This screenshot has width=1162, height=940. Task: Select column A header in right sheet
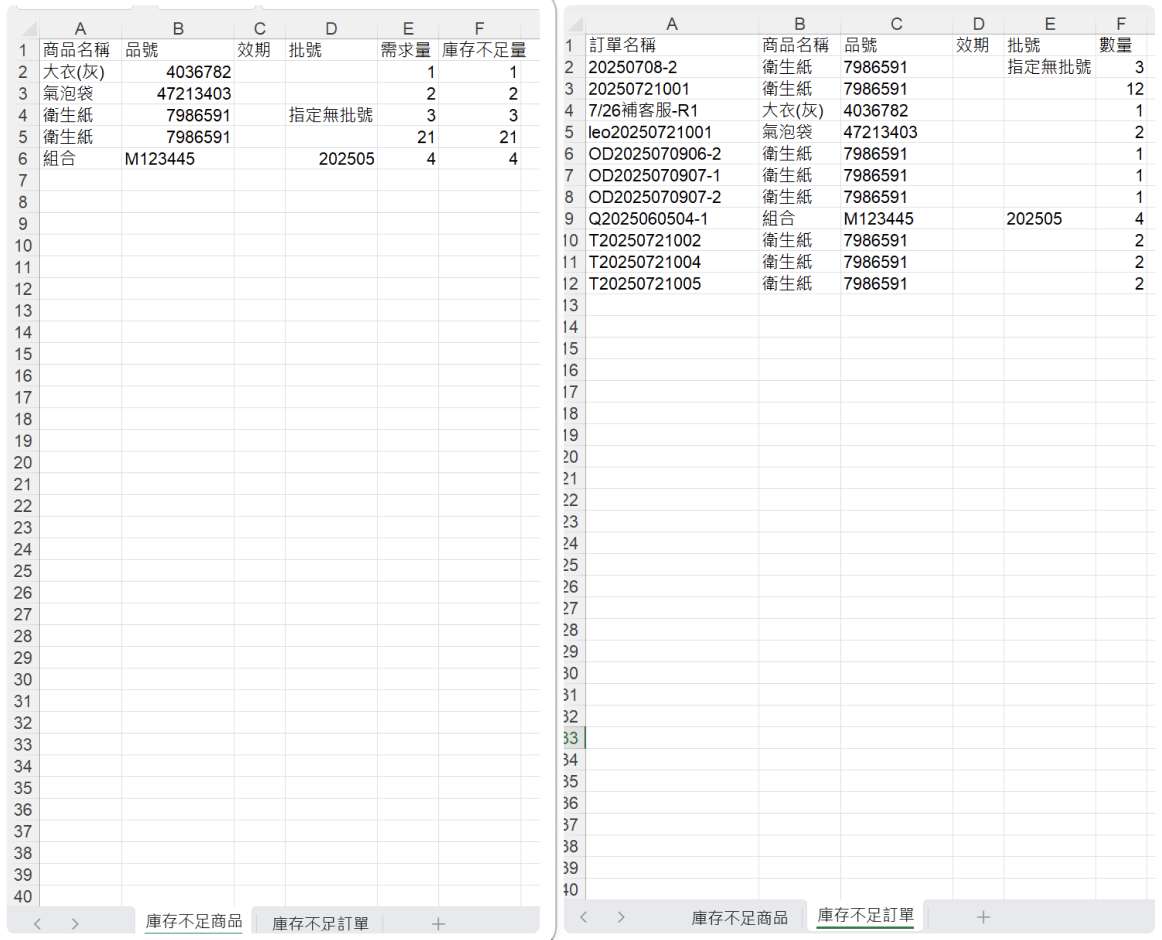coord(671,24)
